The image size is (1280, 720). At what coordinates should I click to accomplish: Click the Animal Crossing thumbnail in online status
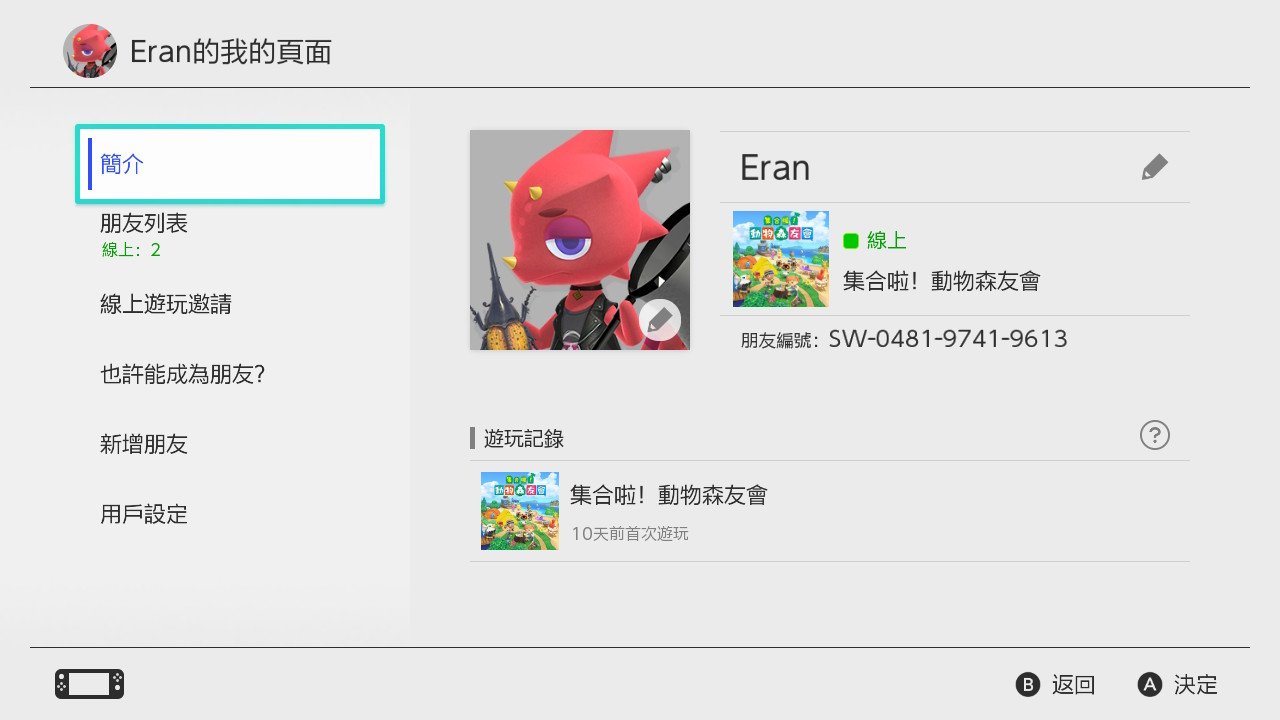[781, 258]
